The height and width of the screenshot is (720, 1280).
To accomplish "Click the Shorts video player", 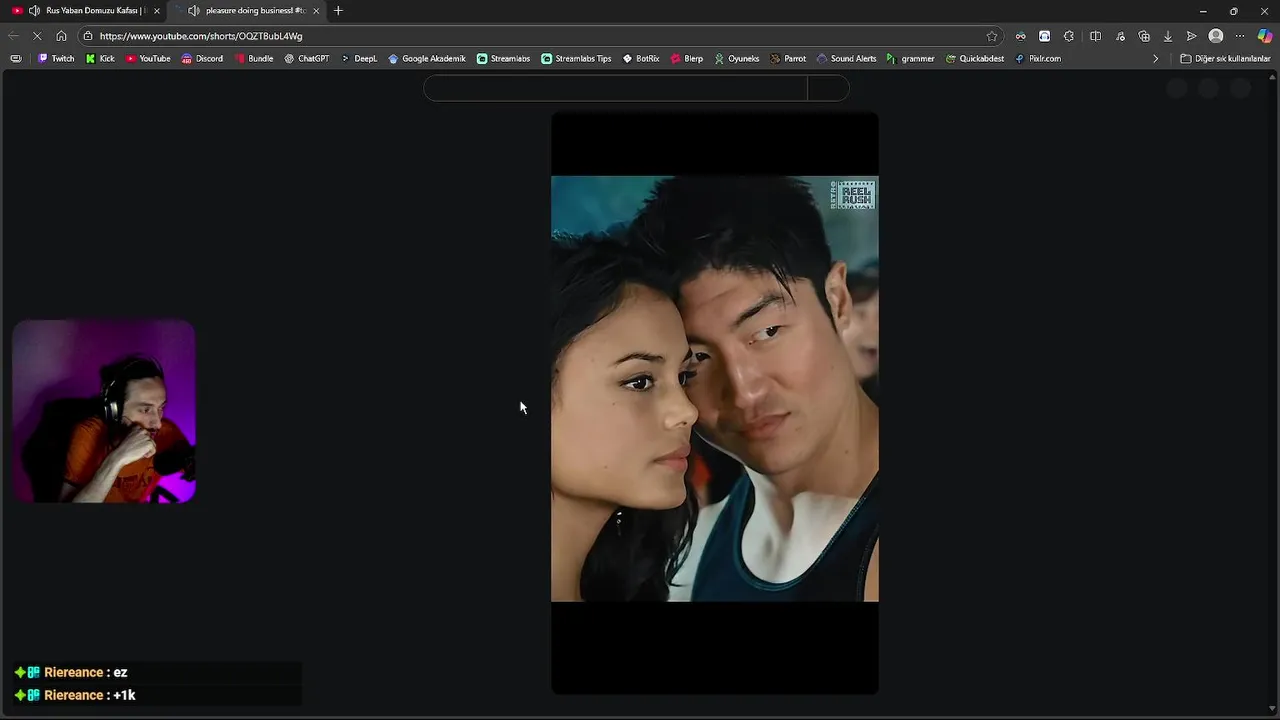I will point(715,403).
